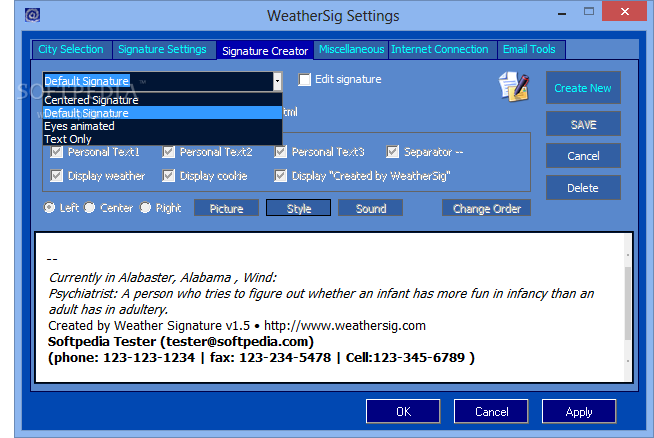Choose Text Only signature option
This screenshot has height=438, width=654.
click(x=163, y=139)
